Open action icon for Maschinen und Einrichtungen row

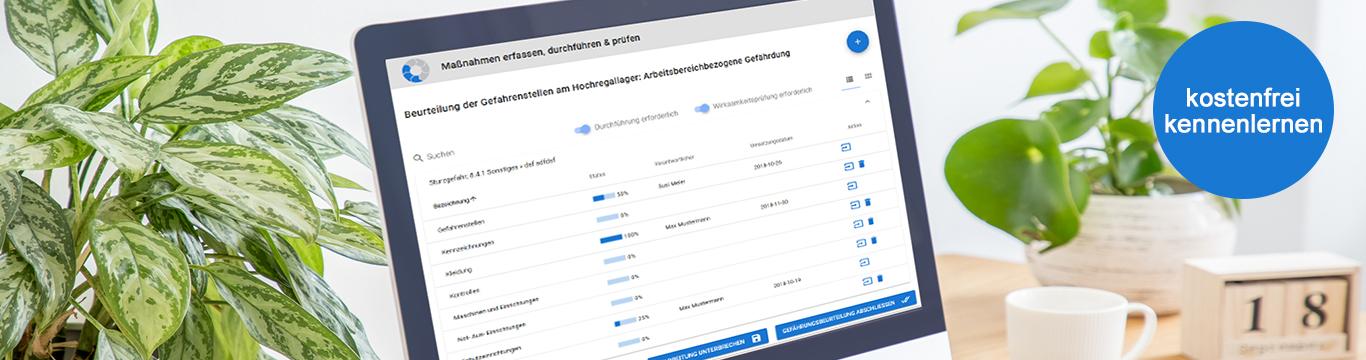(x=861, y=242)
